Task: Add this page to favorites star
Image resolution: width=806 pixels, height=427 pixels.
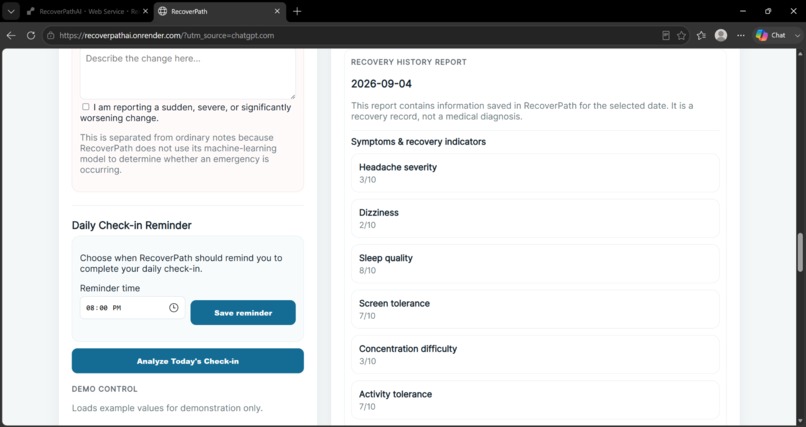Action: coord(682,35)
